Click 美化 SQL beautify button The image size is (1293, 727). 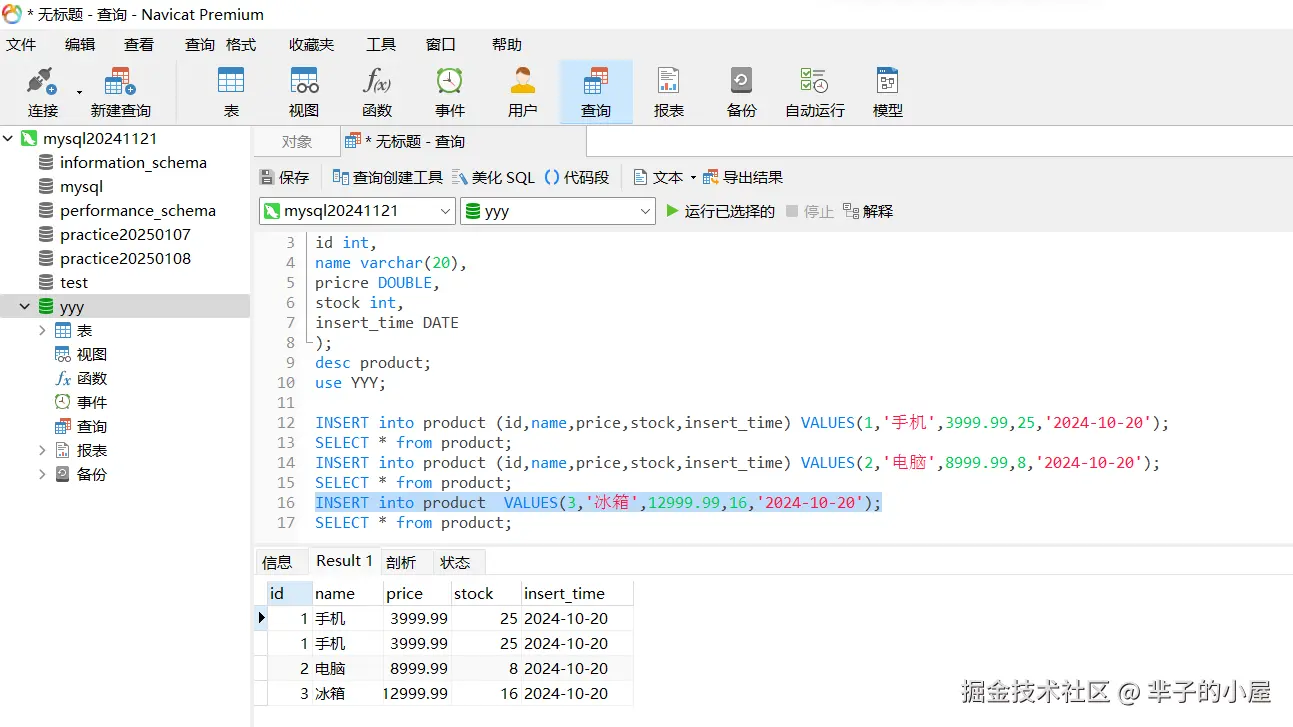tap(494, 177)
